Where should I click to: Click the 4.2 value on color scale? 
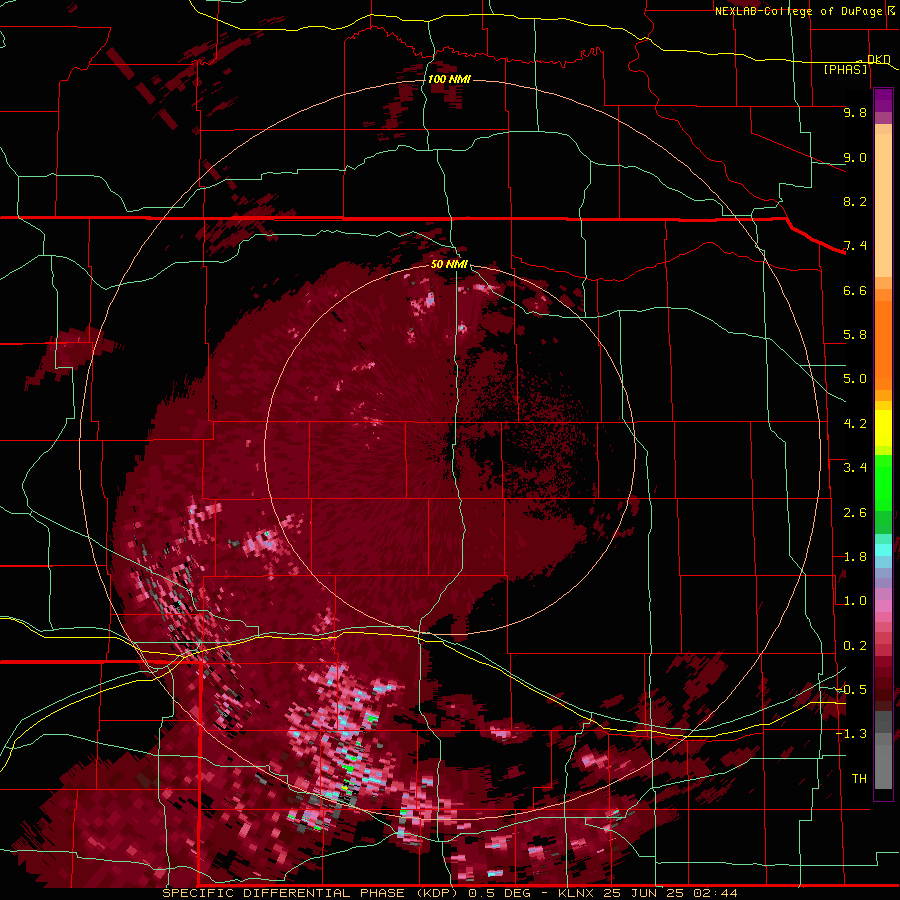coord(855,424)
